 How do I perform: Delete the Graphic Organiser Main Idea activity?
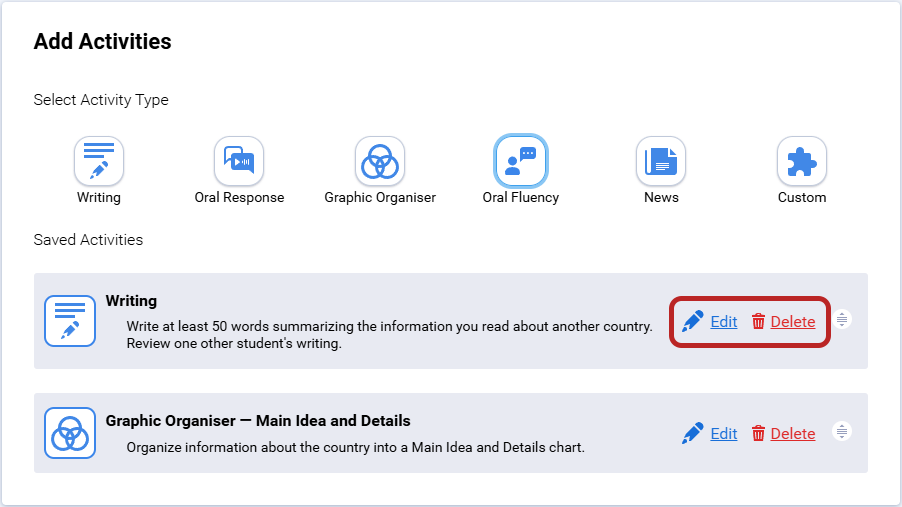793,434
